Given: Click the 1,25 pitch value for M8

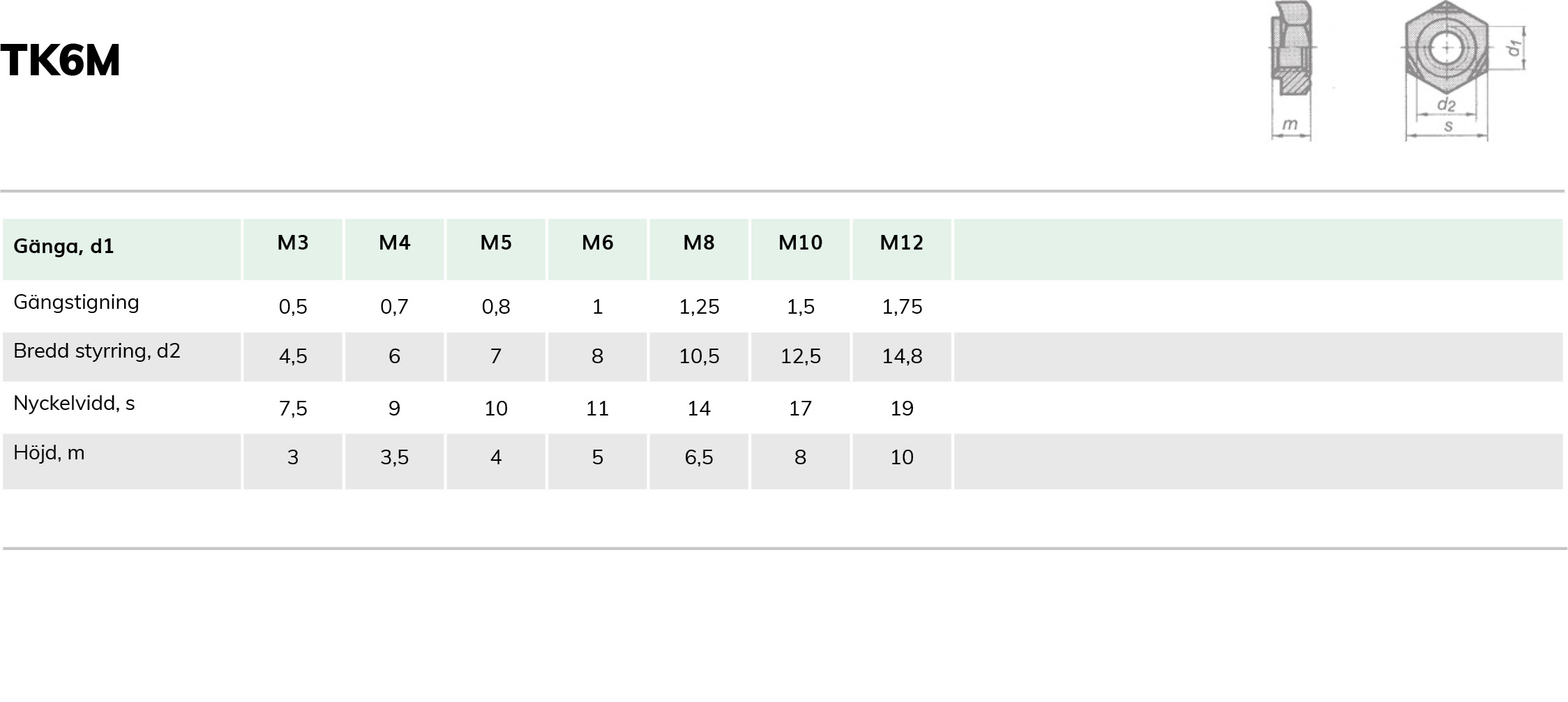Looking at the screenshot, I should [x=699, y=307].
